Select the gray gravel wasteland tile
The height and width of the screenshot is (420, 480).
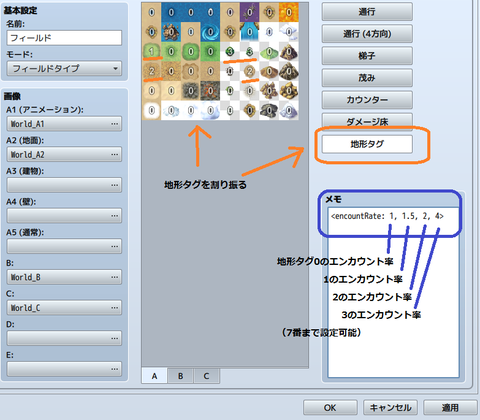191,91
